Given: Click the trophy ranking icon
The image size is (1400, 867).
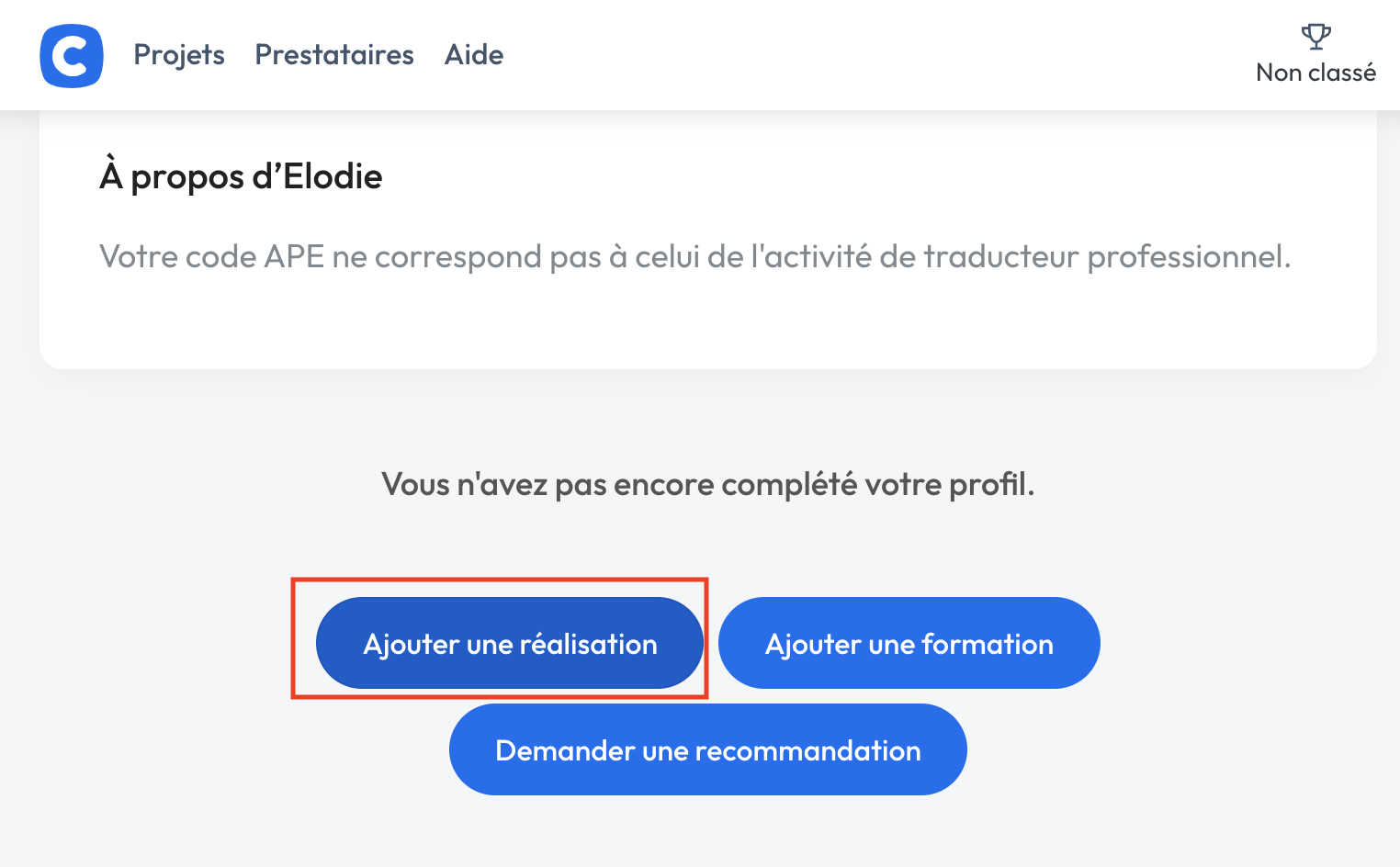Looking at the screenshot, I should [1315, 37].
